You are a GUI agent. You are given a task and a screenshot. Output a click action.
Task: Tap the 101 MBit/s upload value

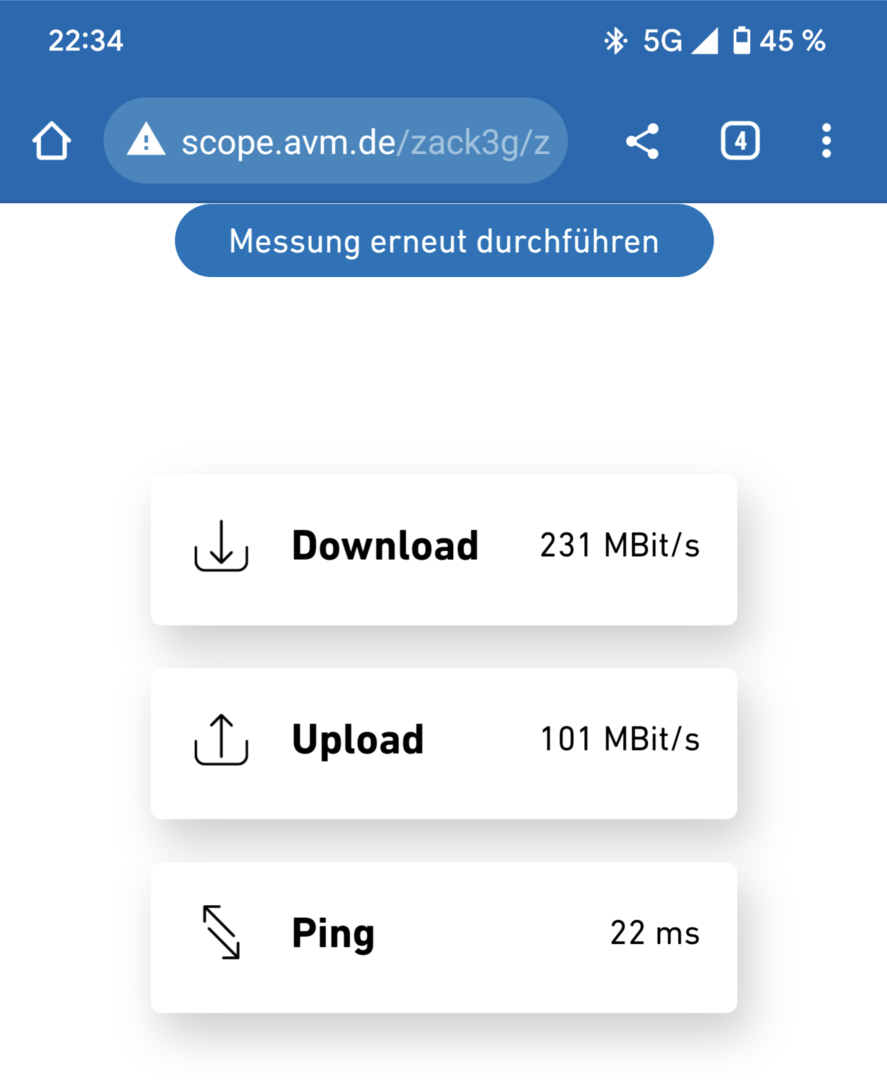pyautogui.click(x=619, y=740)
